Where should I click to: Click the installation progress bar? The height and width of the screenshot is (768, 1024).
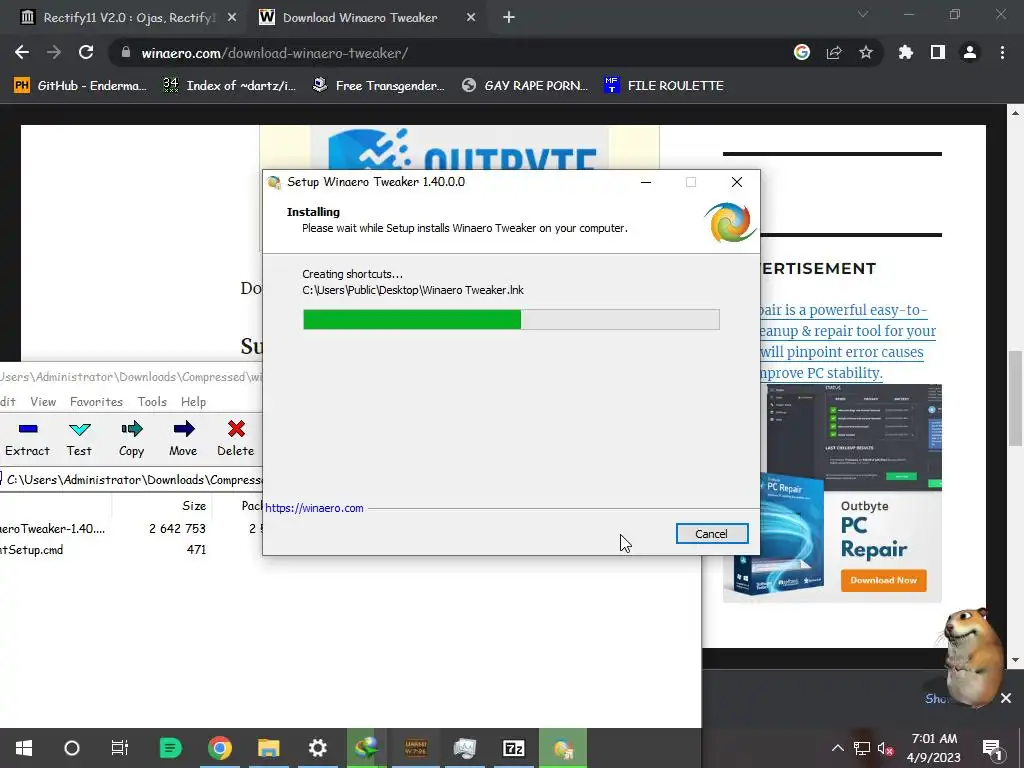(x=511, y=319)
